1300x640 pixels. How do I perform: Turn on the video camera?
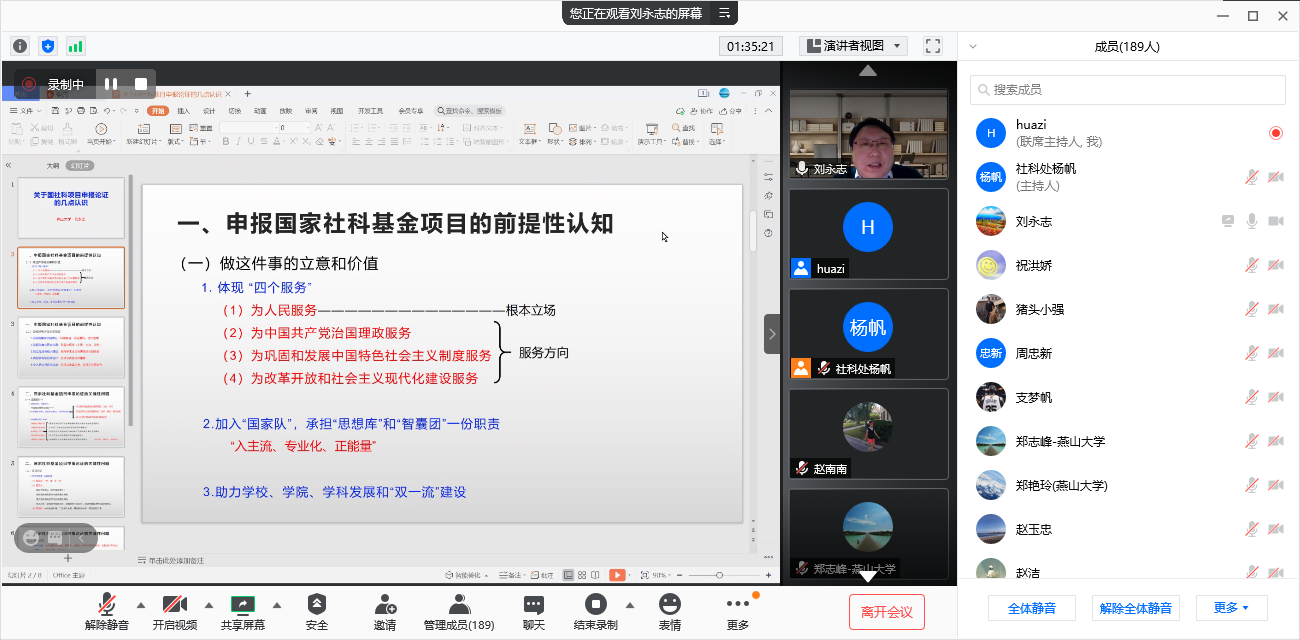tap(175, 612)
